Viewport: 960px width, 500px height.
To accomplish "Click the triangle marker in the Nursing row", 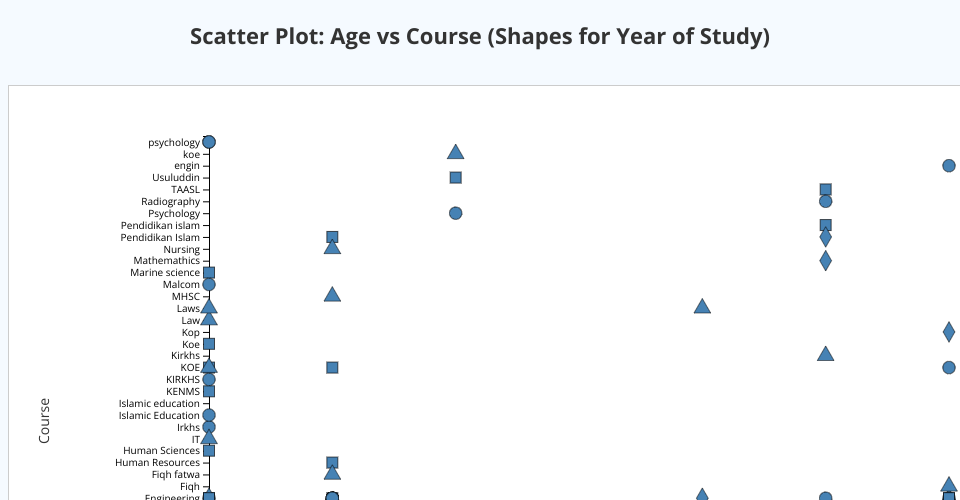I will tap(332, 248).
